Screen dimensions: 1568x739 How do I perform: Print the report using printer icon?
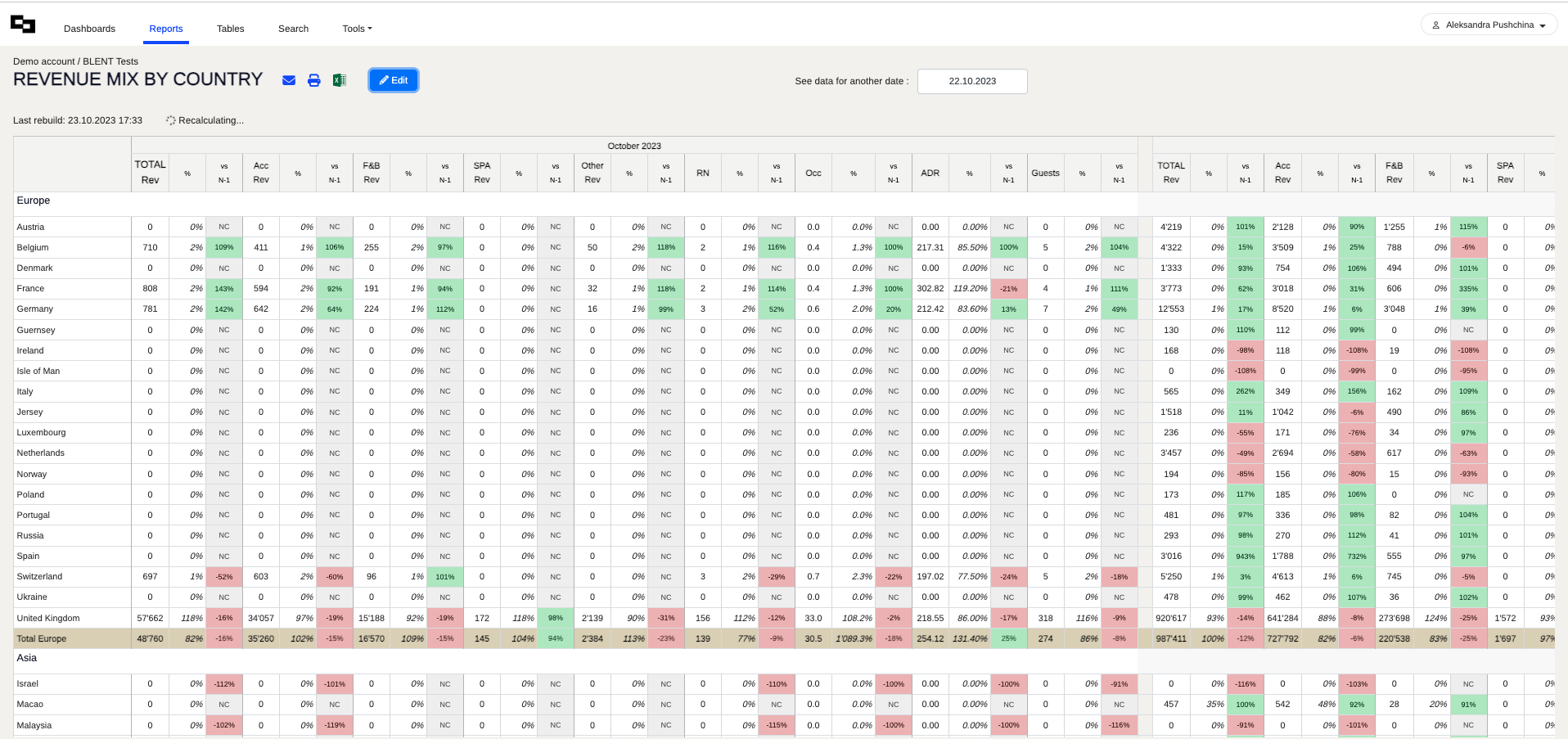314,80
